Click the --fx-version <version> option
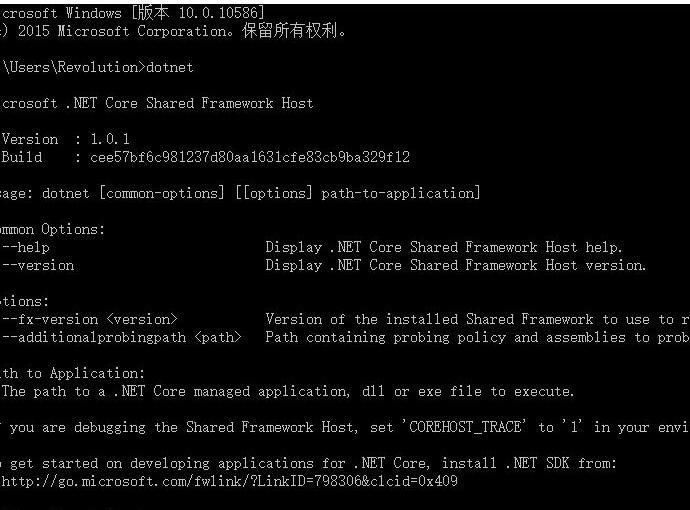Screen dimensions: 690x510 [x=90, y=319]
